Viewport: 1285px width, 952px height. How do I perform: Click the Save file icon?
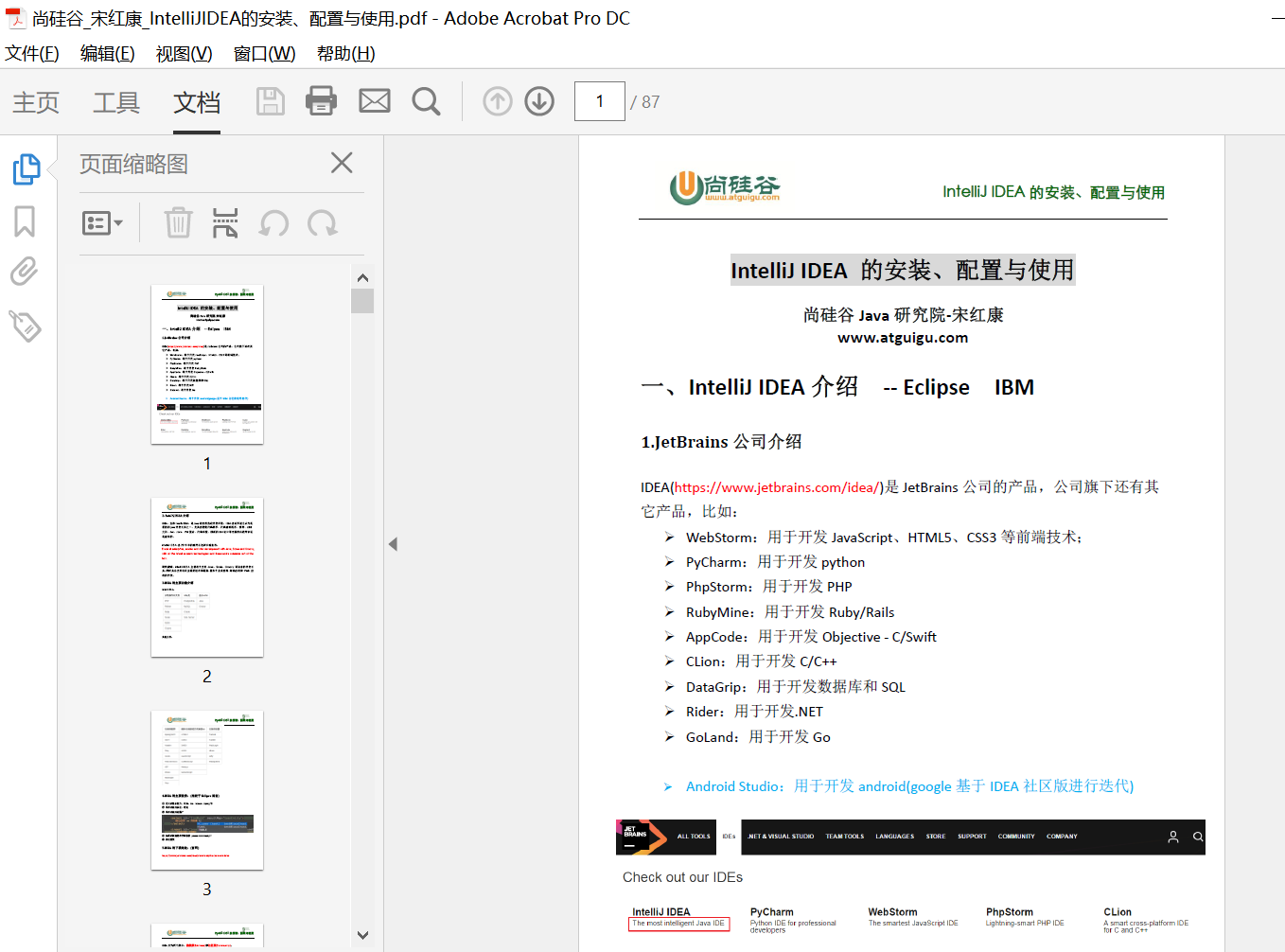(x=271, y=101)
